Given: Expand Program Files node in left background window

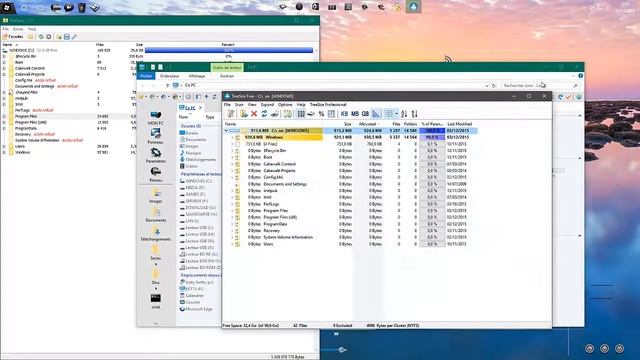Looking at the screenshot, I should pyautogui.click(x=4, y=116).
